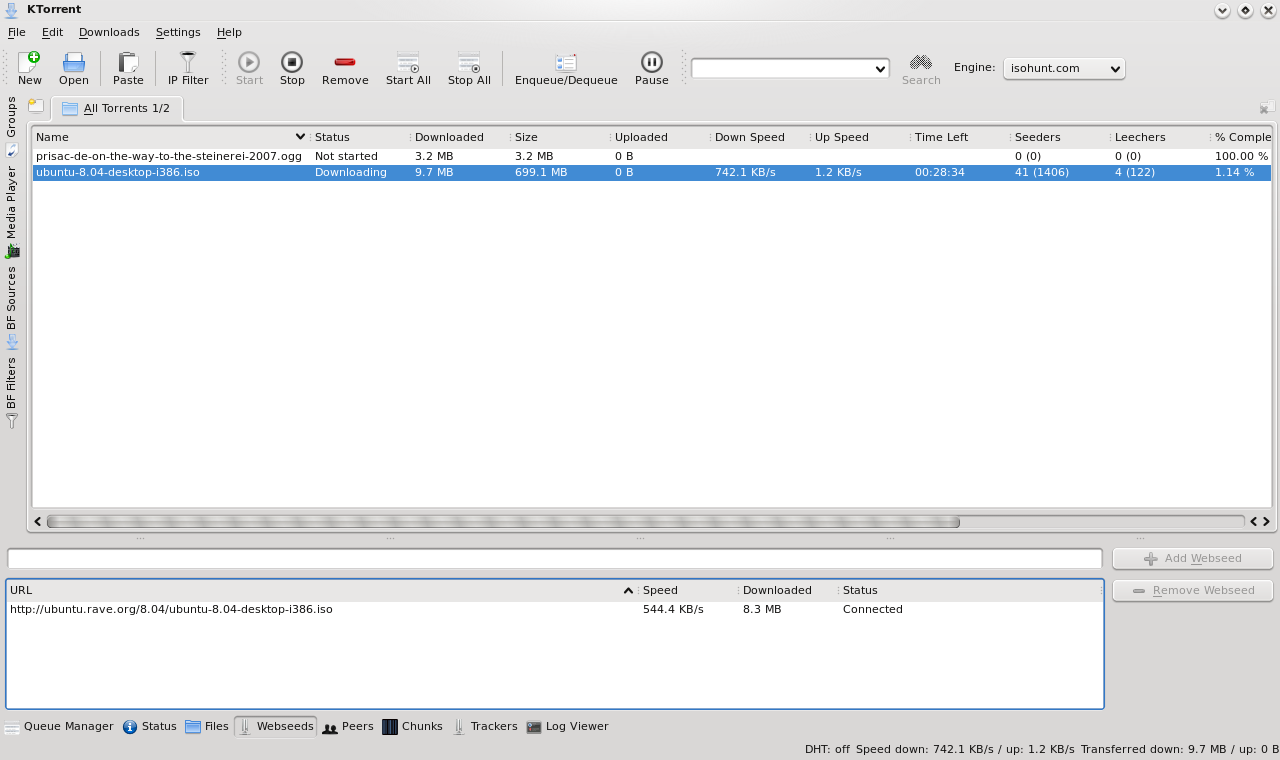Click the "Downloading" status cell
The width and height of the screenshot is (1280, 760).
pos(350,172)
